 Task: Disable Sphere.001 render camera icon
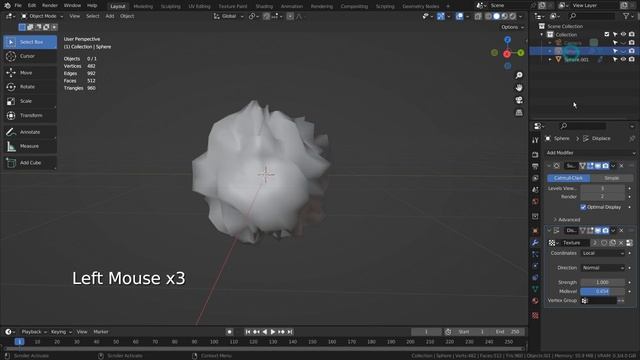pyautogui.click(x=631, y=60)
